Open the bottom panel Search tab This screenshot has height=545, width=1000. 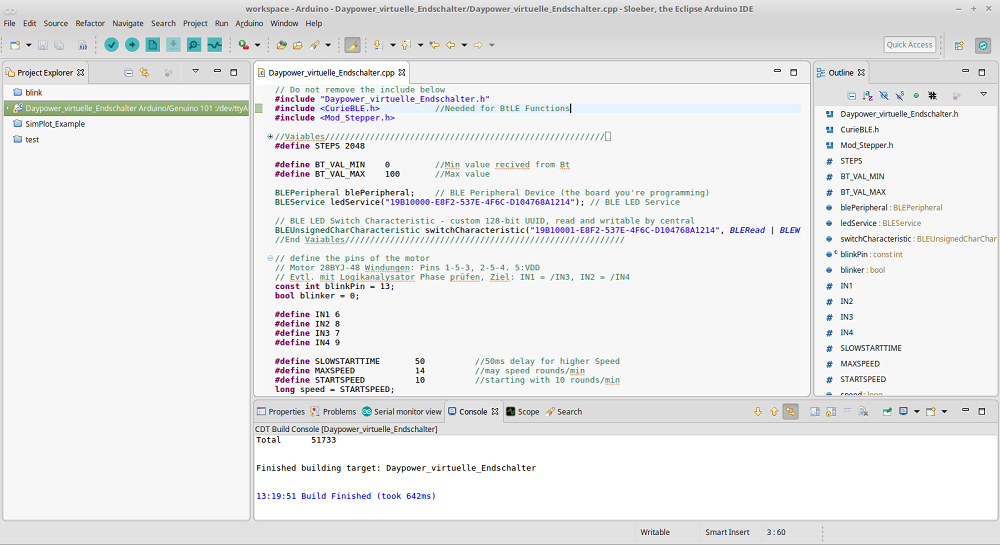pos(564,412)
